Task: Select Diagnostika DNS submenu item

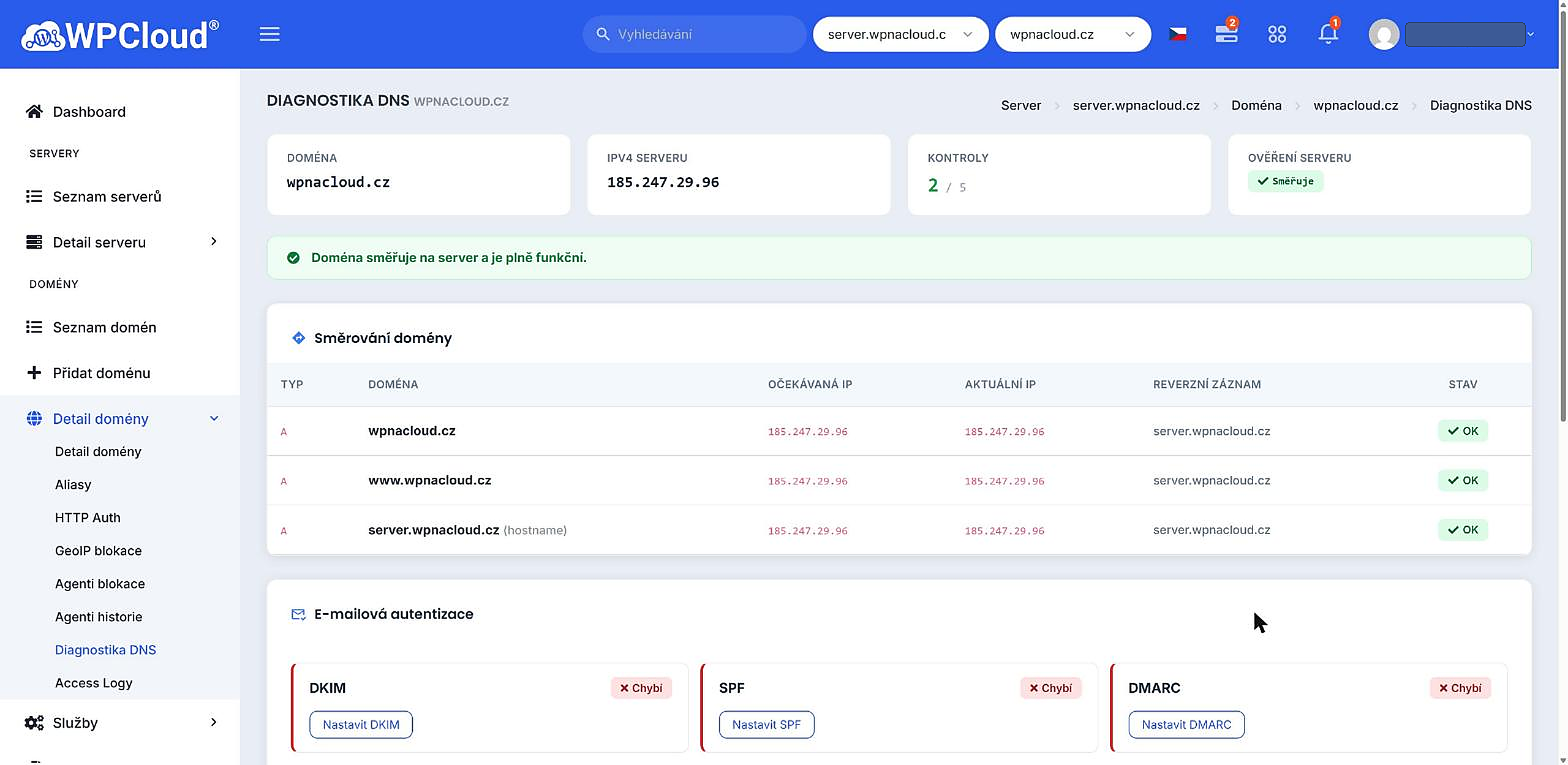Action: pyautogui.click(x=105, y=650)
